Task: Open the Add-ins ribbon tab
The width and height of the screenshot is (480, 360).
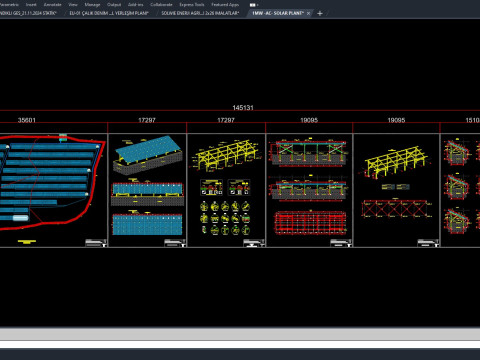Action: point(135,5)
